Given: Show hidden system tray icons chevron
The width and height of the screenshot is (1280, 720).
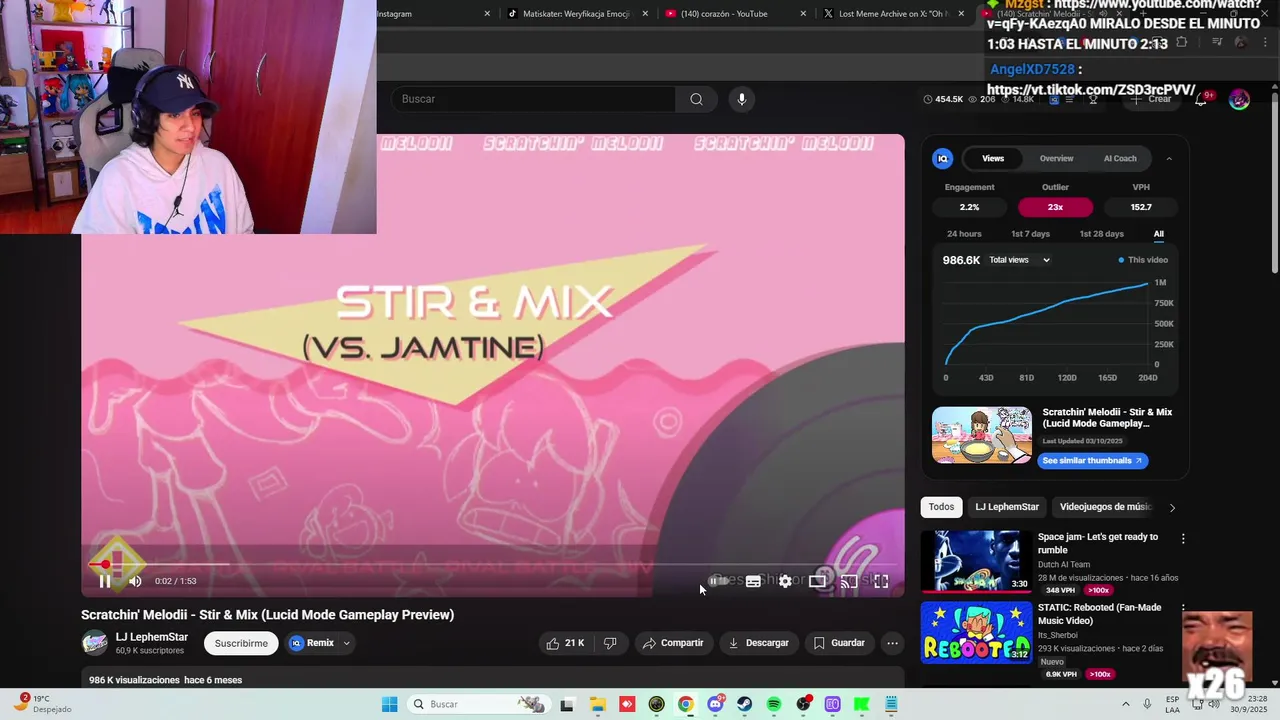Looking at the screenshot, I should point(1125,704).
